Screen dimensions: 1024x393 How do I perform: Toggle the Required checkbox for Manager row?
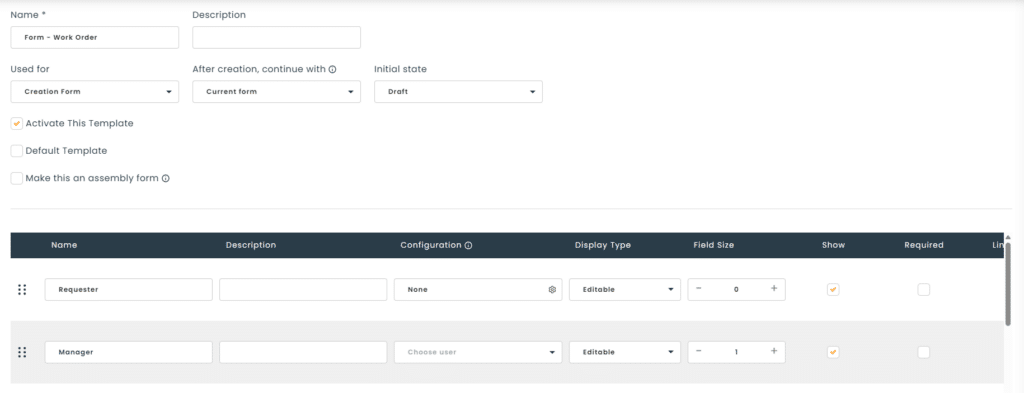(923, 353)
